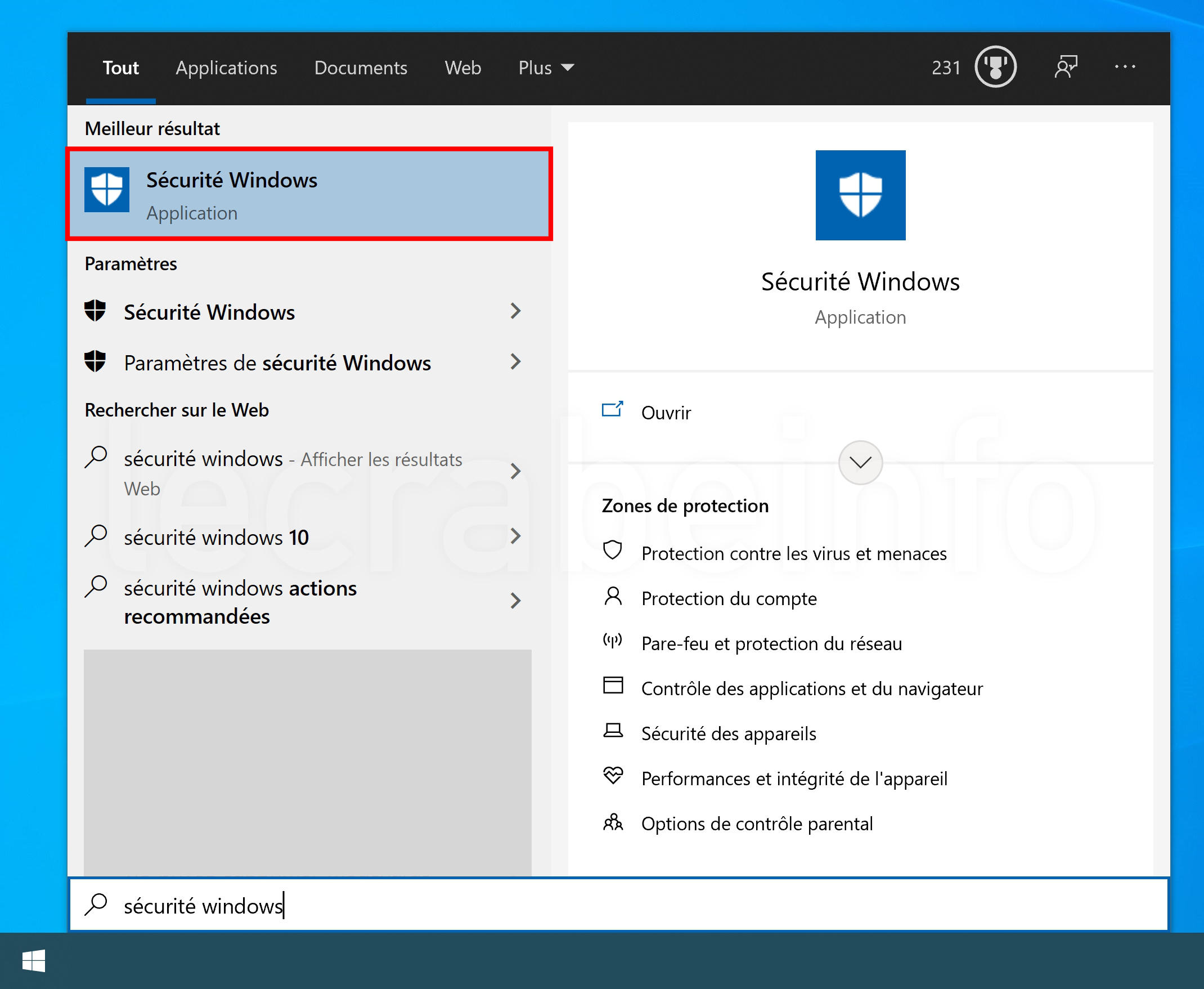This screenshot has width=1204, height=989.
Task: Expand the 'sécurité windows 10' chevron
Action: pyautogui.click(x=516, y=536)
